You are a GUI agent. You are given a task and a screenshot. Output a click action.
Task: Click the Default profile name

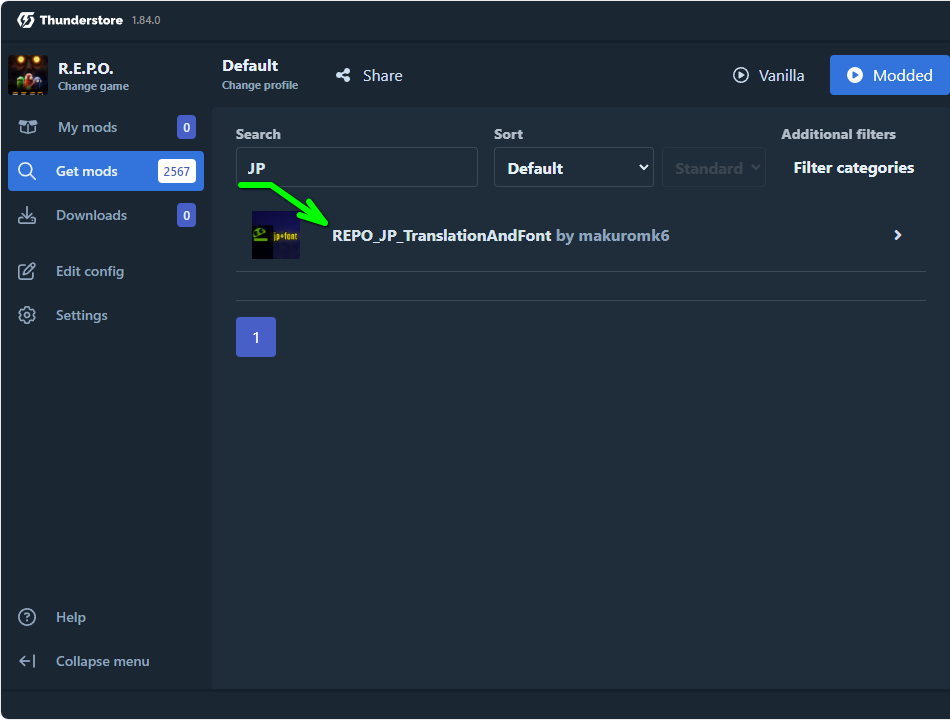250,65
